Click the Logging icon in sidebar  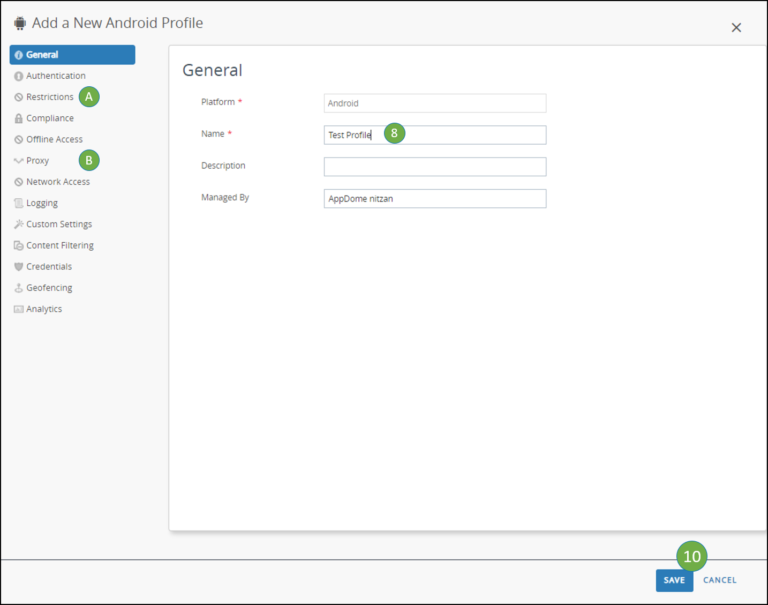(18, 203)
